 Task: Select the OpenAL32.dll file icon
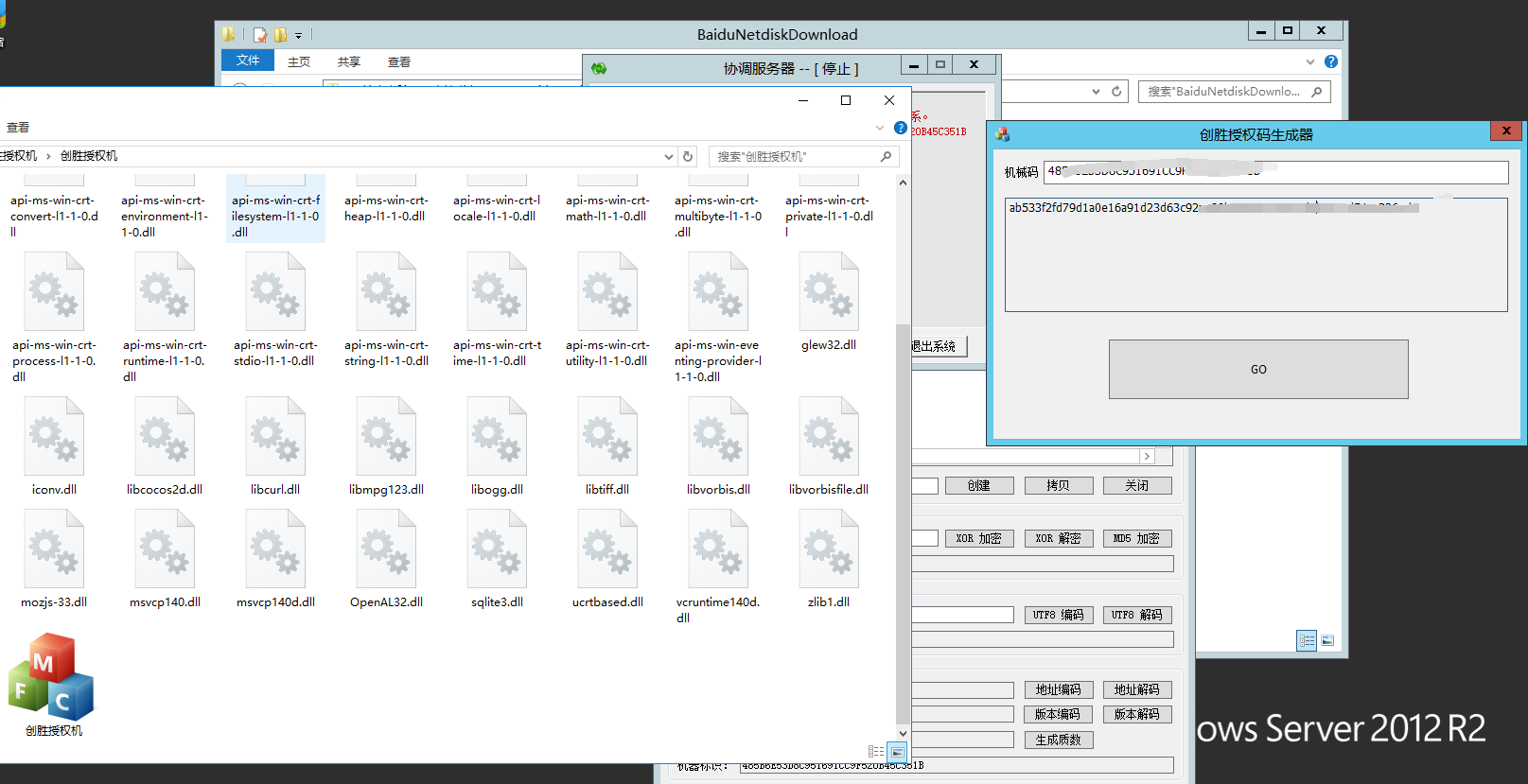[x=386, y=550]
